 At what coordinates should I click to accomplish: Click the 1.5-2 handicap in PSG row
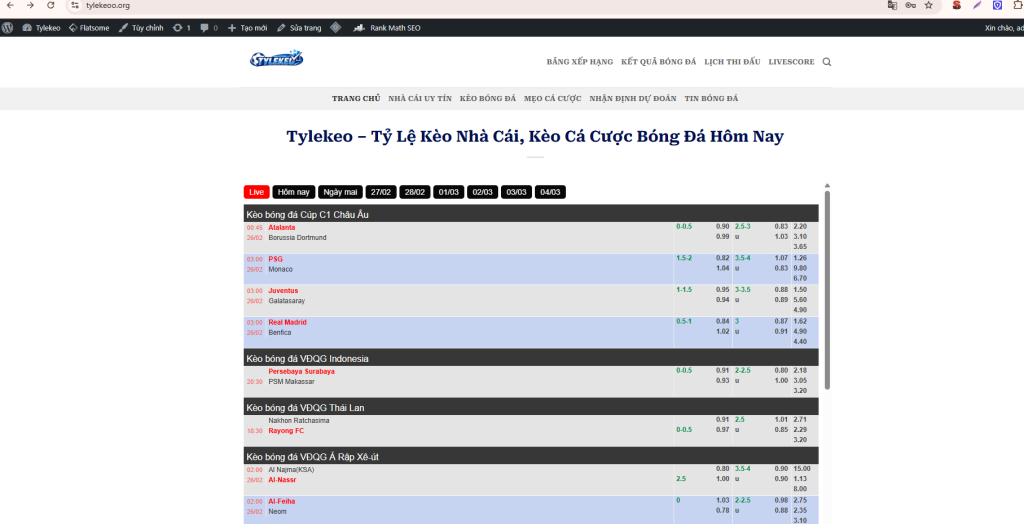[x=684, y=258]
